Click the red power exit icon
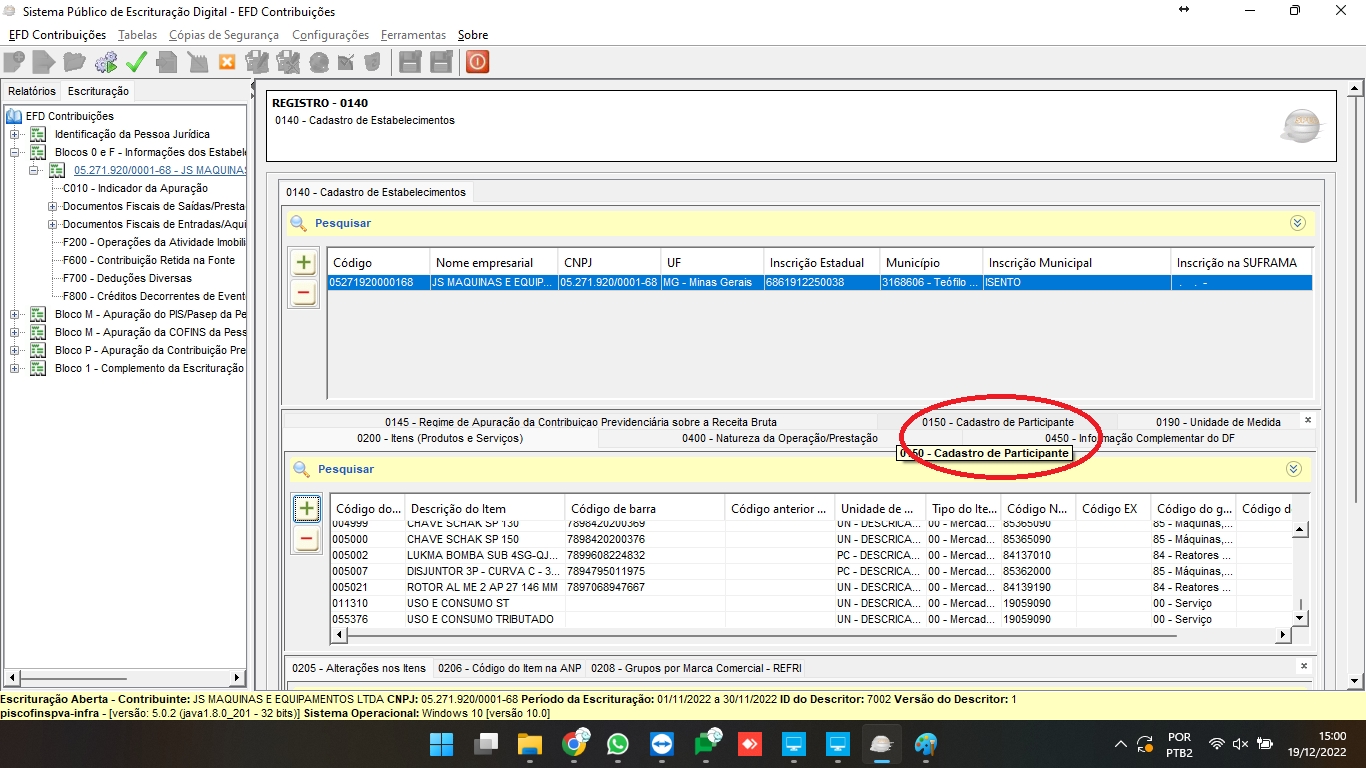 pos(477,62)
